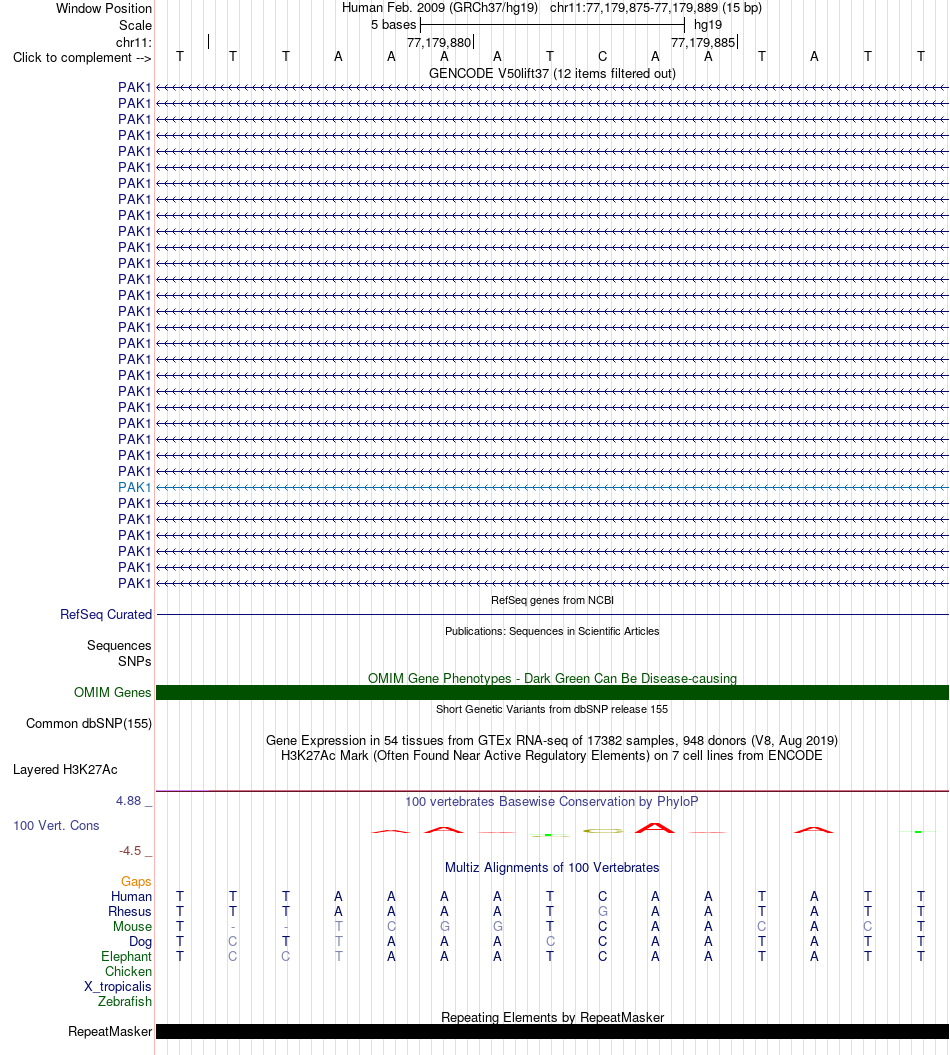Select the Window Position label
The height and width of the screenshot is (1055, 950).
pyautogui.click(x=104, y=9)
